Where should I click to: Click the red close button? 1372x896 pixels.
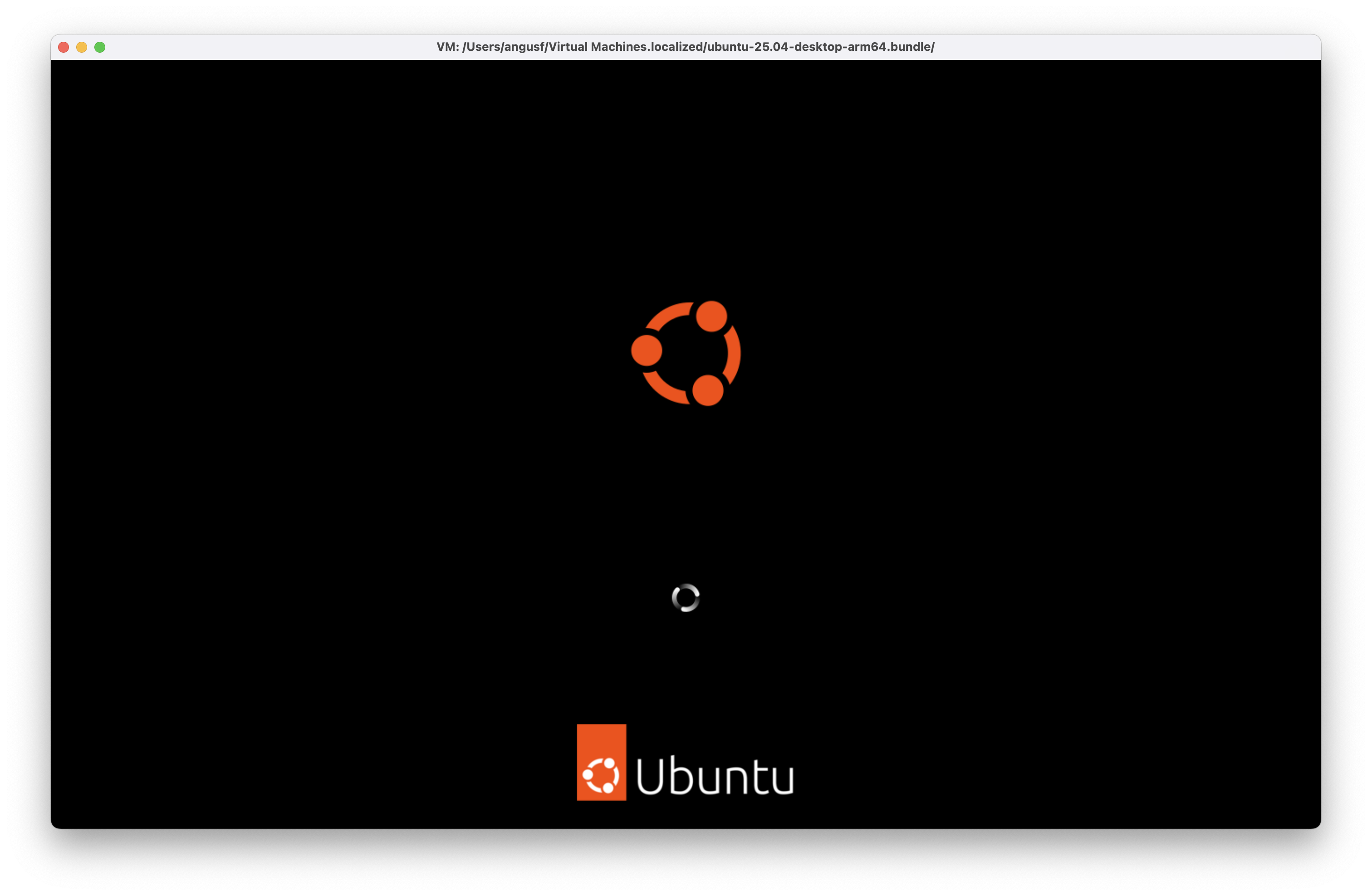(63, 47)
